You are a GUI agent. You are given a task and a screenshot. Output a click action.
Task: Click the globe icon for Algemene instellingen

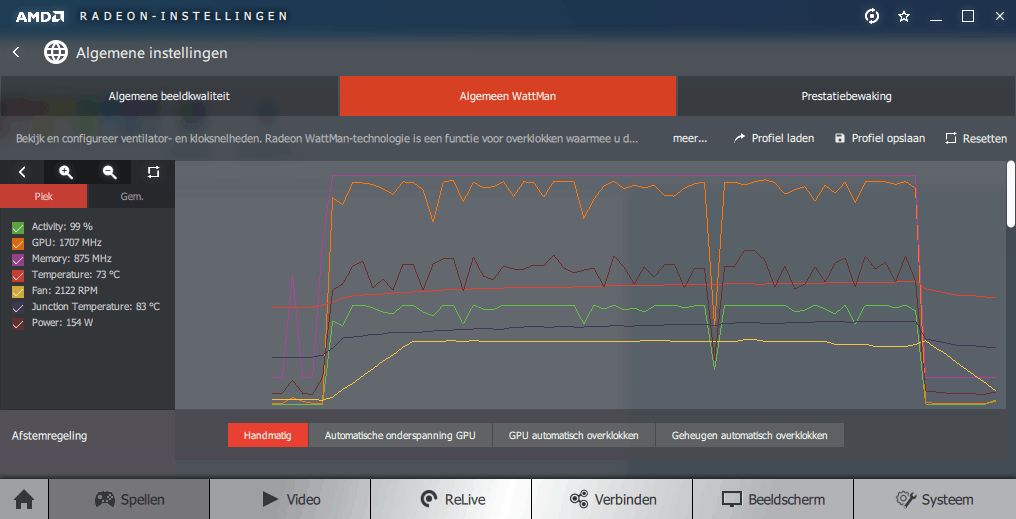point(56,52)
